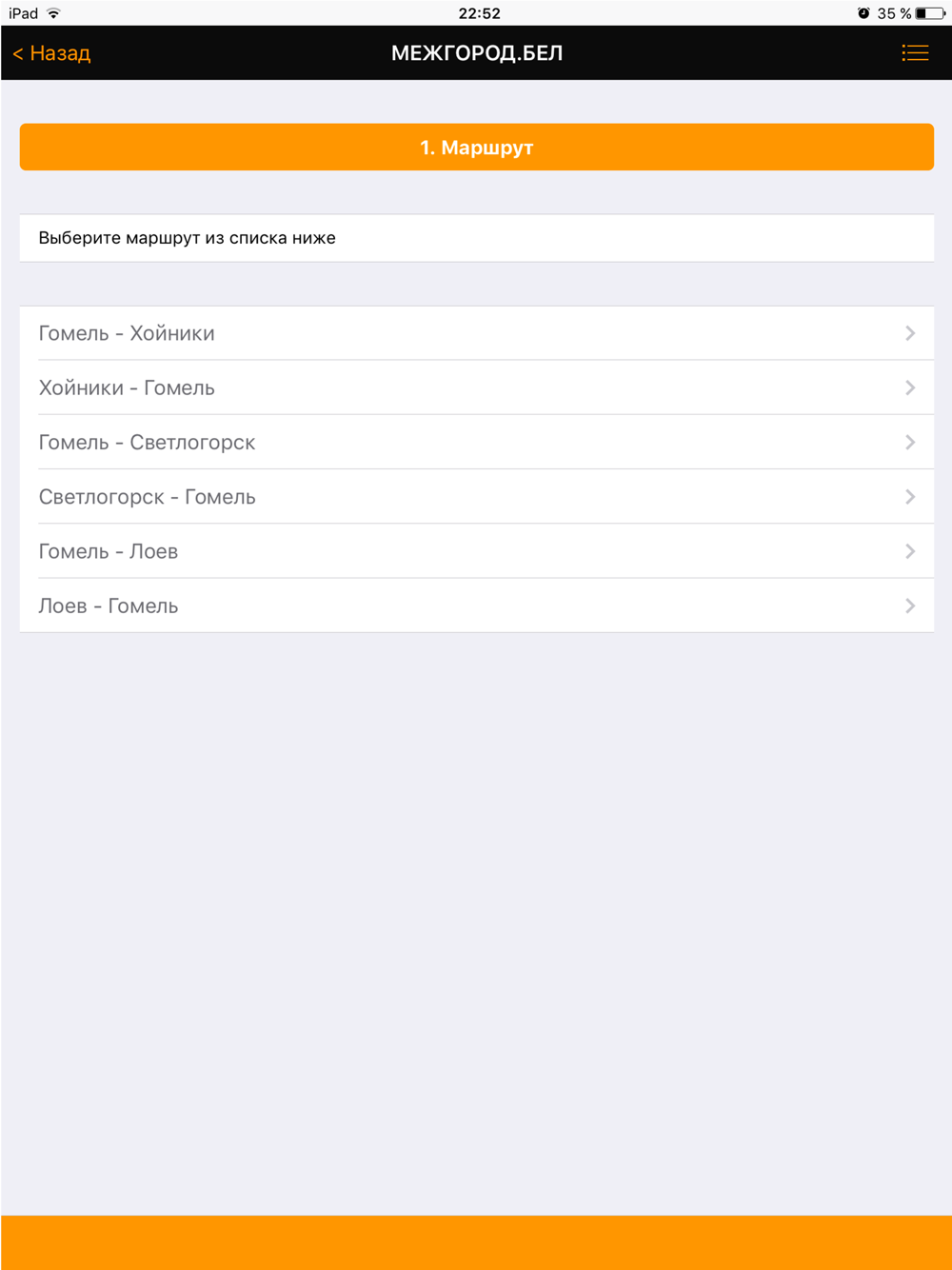
Task: Select the Хойники - Гомель route
Action: coord(476,387)
